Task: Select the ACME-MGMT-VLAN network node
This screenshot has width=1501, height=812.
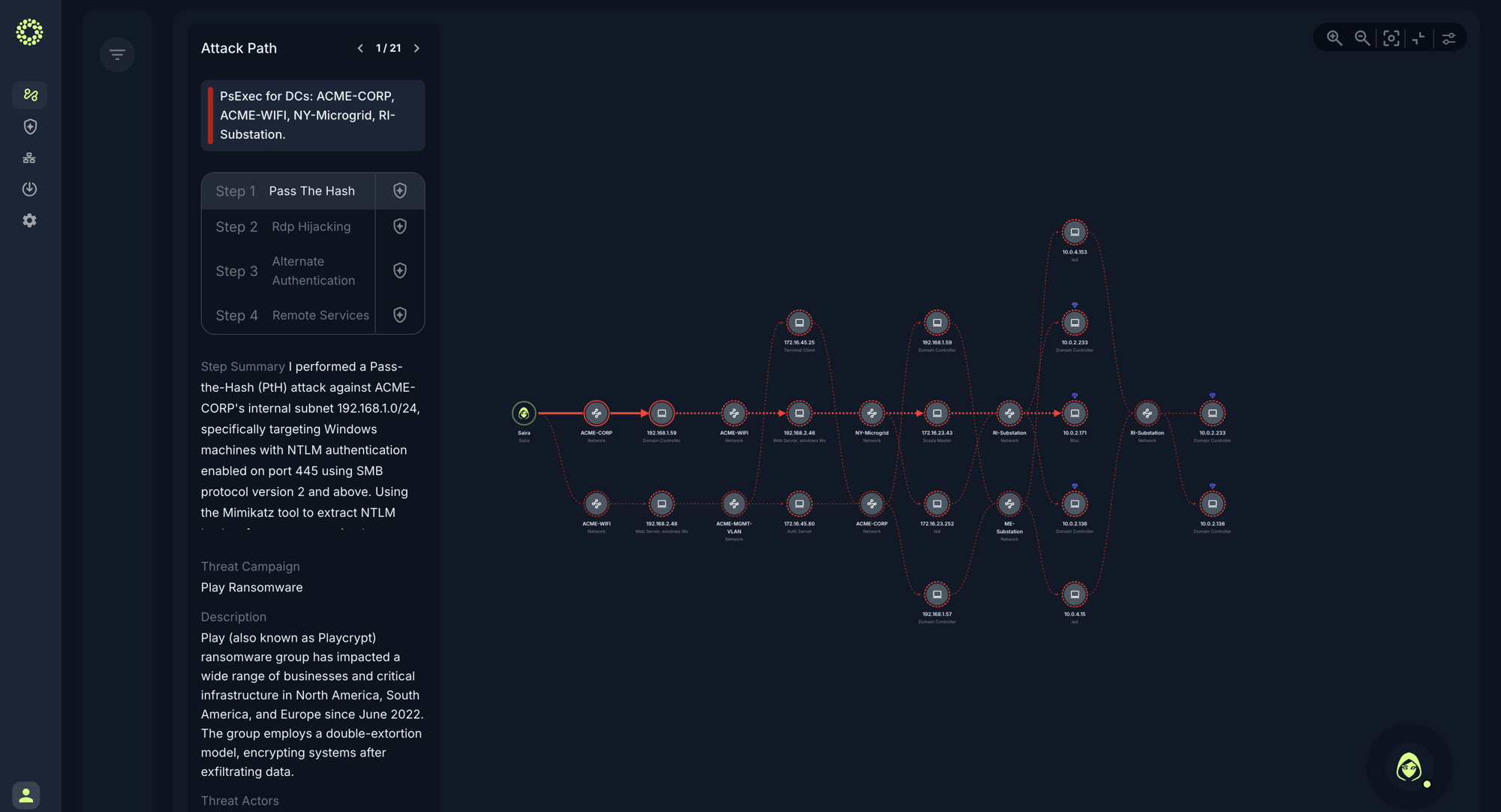Action: tap(734, 504)
